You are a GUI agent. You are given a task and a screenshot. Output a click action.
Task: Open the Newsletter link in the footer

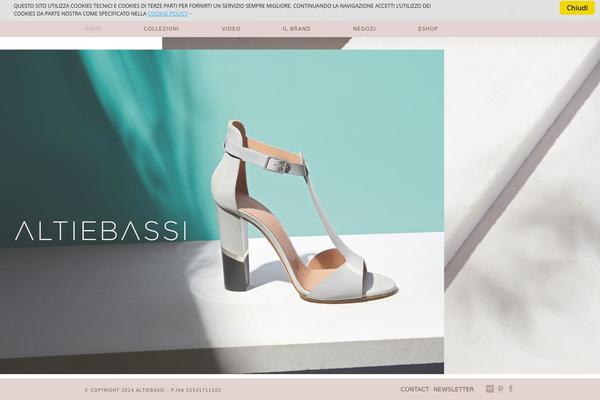pos(453,389)
